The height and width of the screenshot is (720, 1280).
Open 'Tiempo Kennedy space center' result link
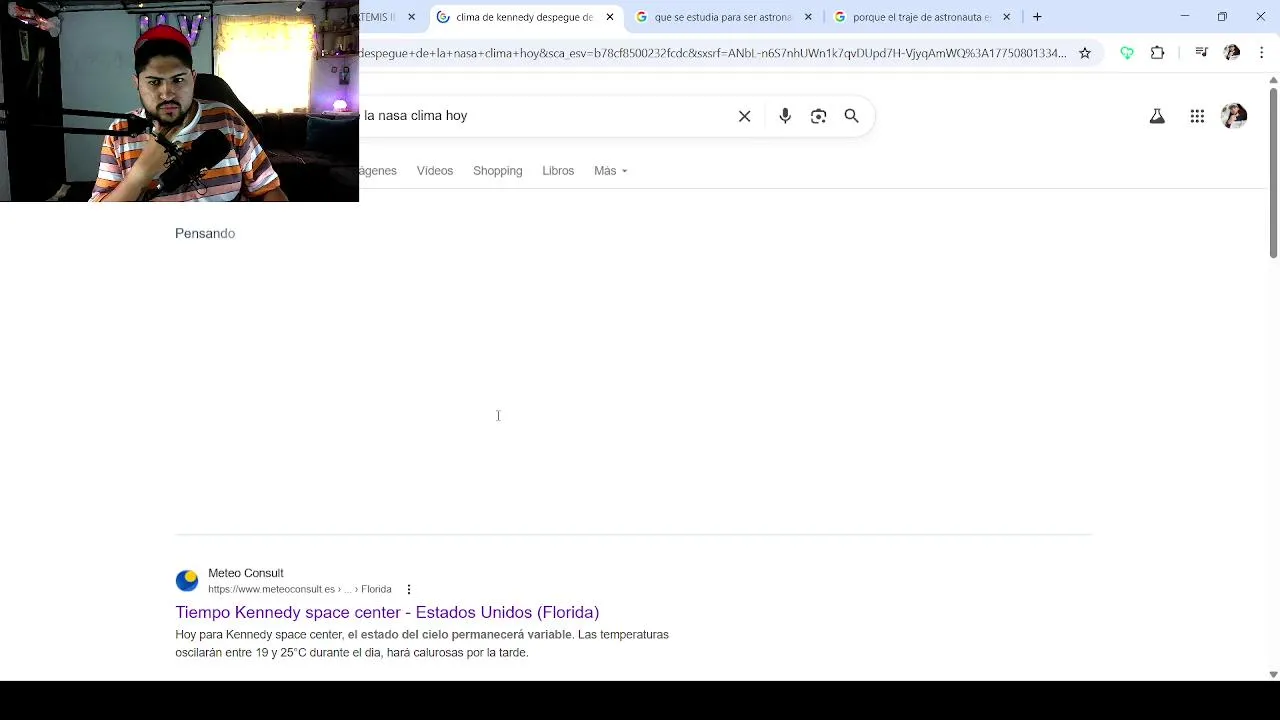pyautogui.click(x=387, y=612)
